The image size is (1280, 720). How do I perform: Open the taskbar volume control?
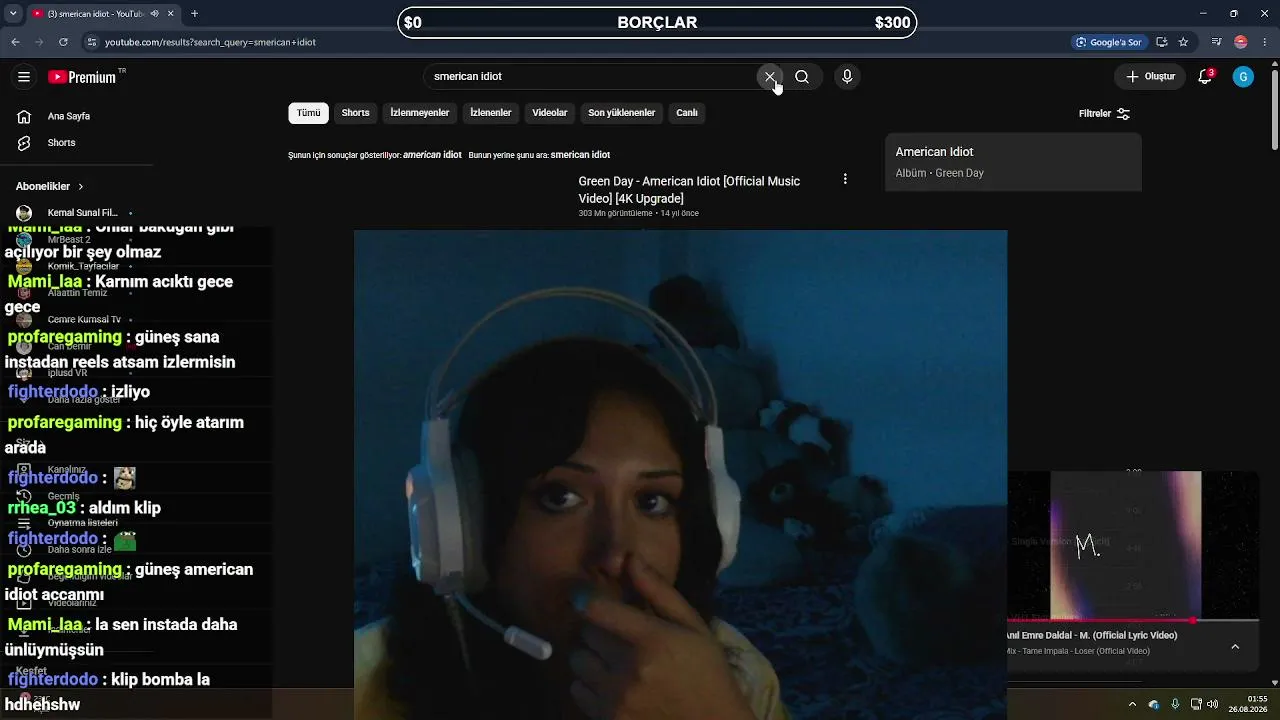1213,704
